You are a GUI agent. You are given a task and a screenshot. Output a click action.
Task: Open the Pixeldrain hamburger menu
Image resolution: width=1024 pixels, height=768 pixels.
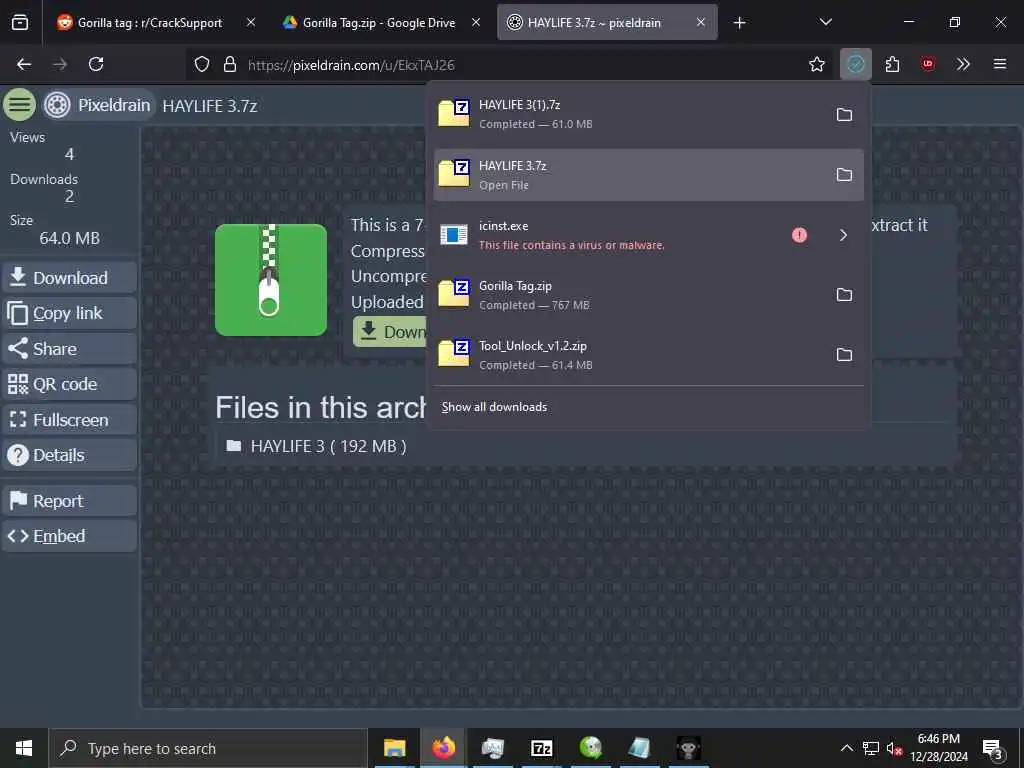20,104
